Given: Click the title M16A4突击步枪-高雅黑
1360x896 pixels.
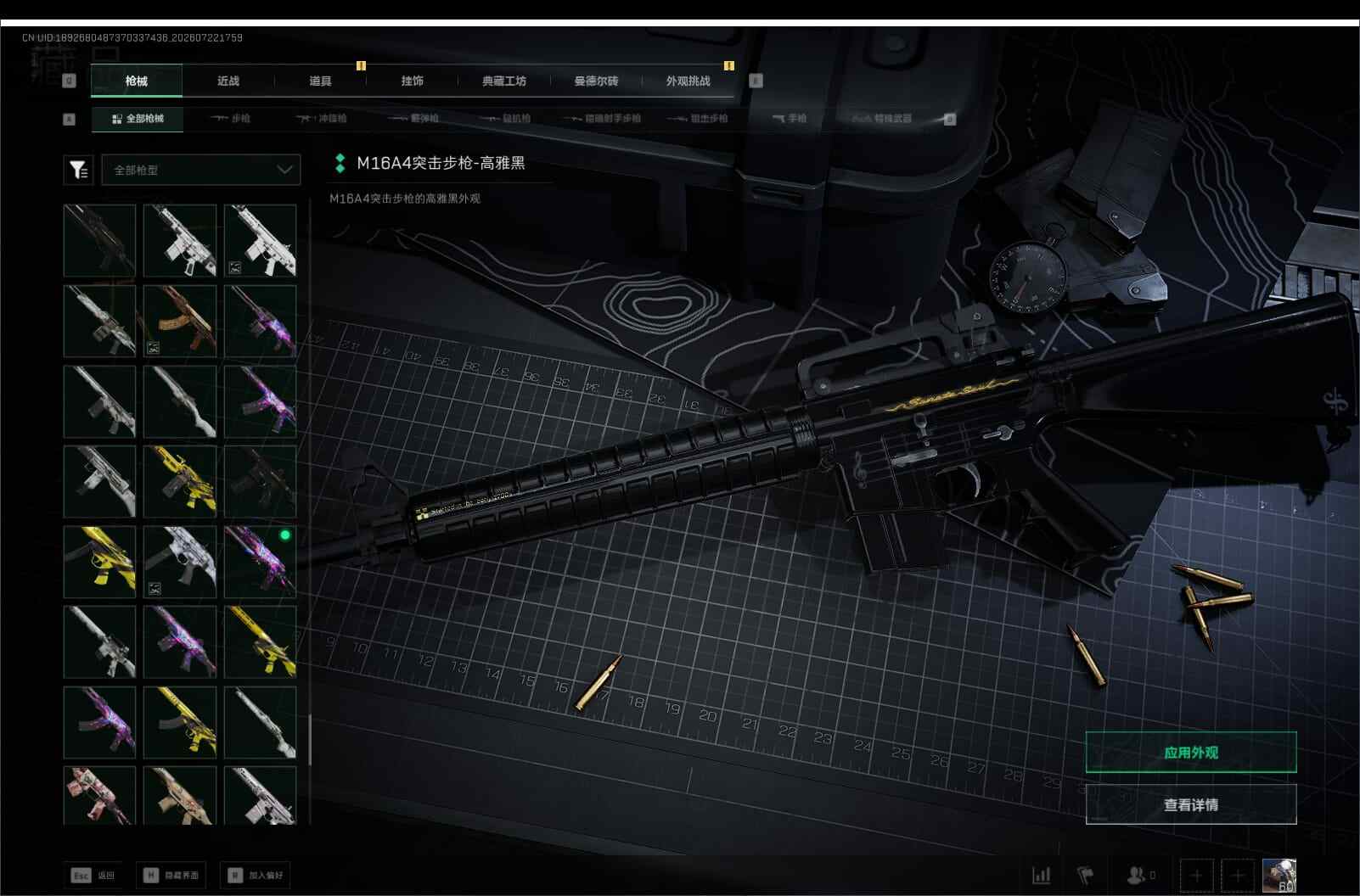Looking at the screenshot, I should click(x=441, y=163).
